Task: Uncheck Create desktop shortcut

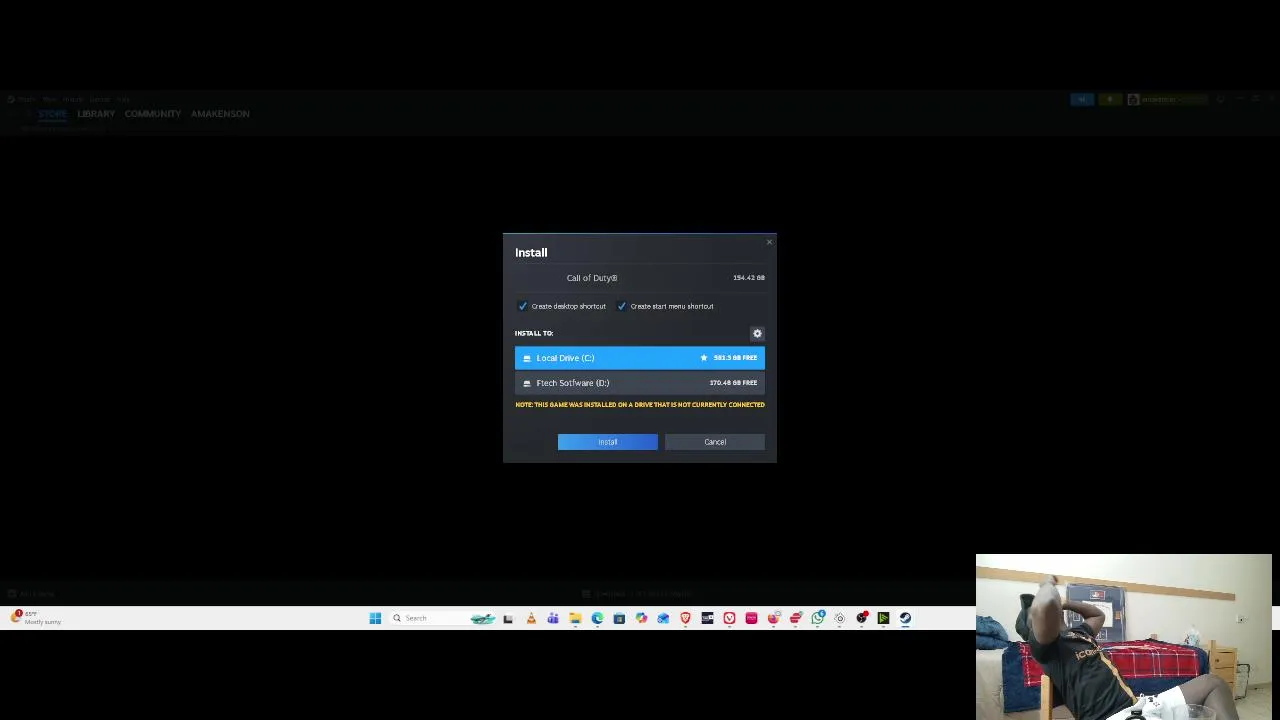Action: tap(522, 306)
